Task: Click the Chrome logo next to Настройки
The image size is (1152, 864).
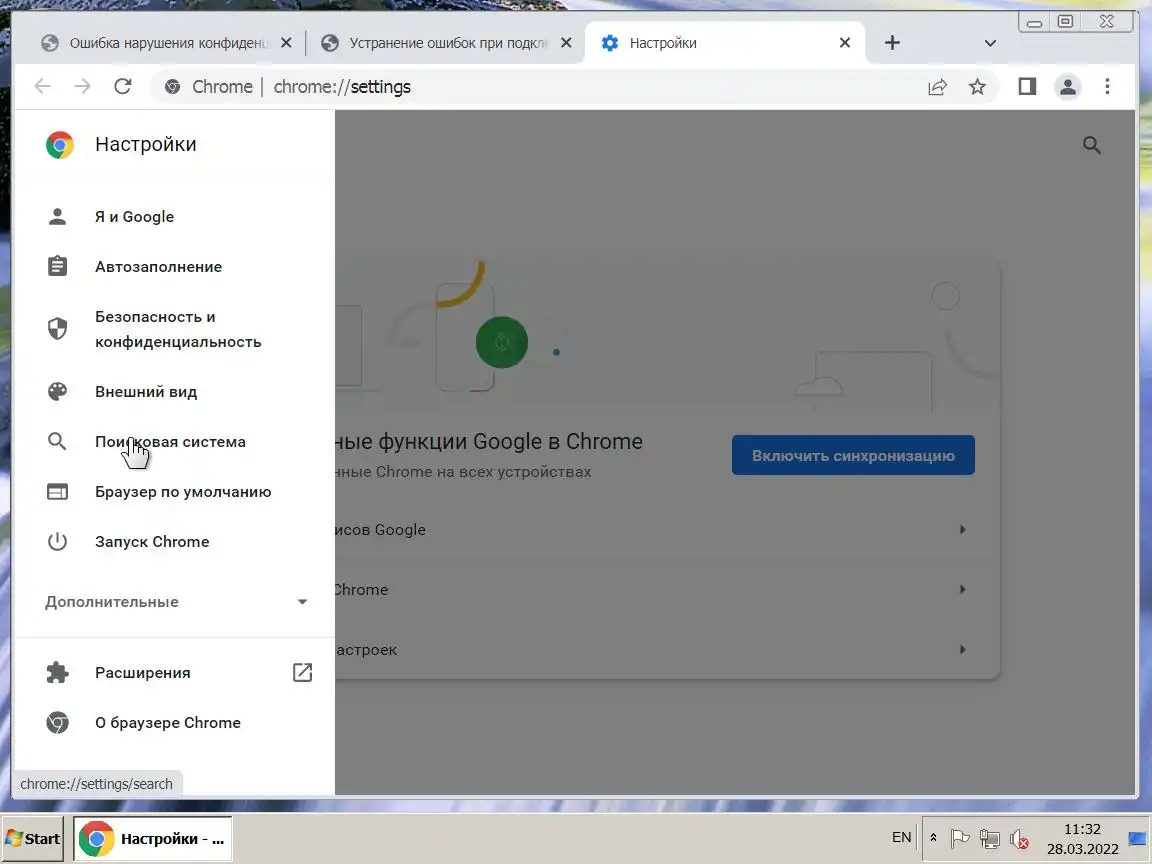Action: coord(60,145)
